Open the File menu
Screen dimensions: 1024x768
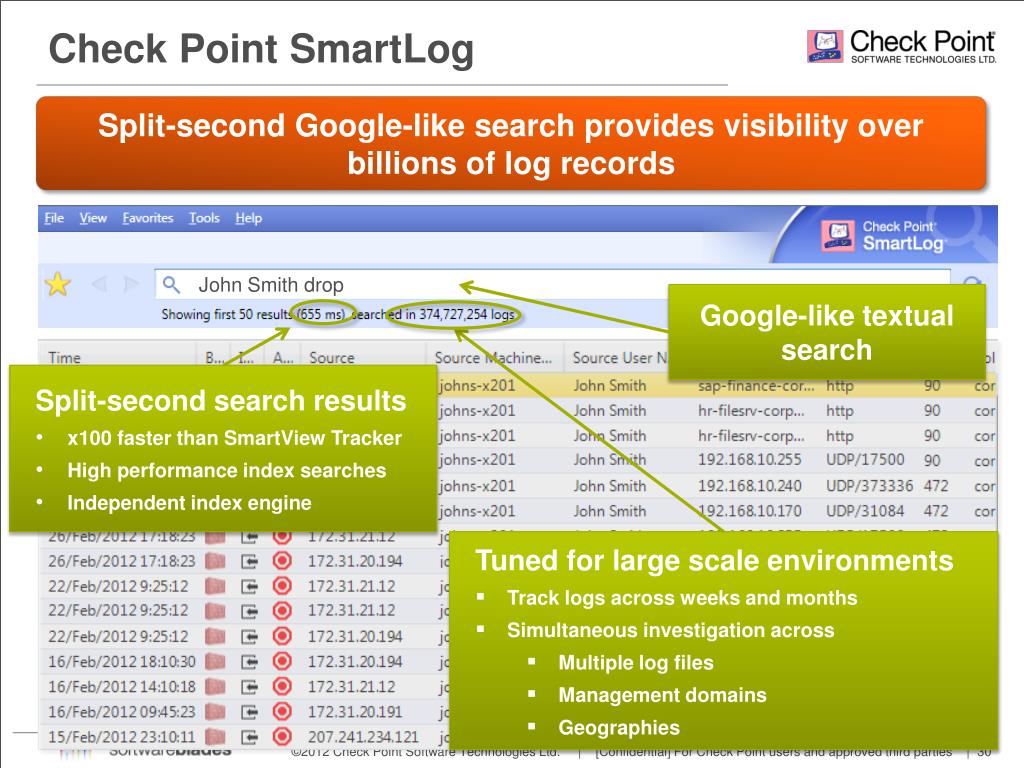pyautogui.click(x=54, y=218)
